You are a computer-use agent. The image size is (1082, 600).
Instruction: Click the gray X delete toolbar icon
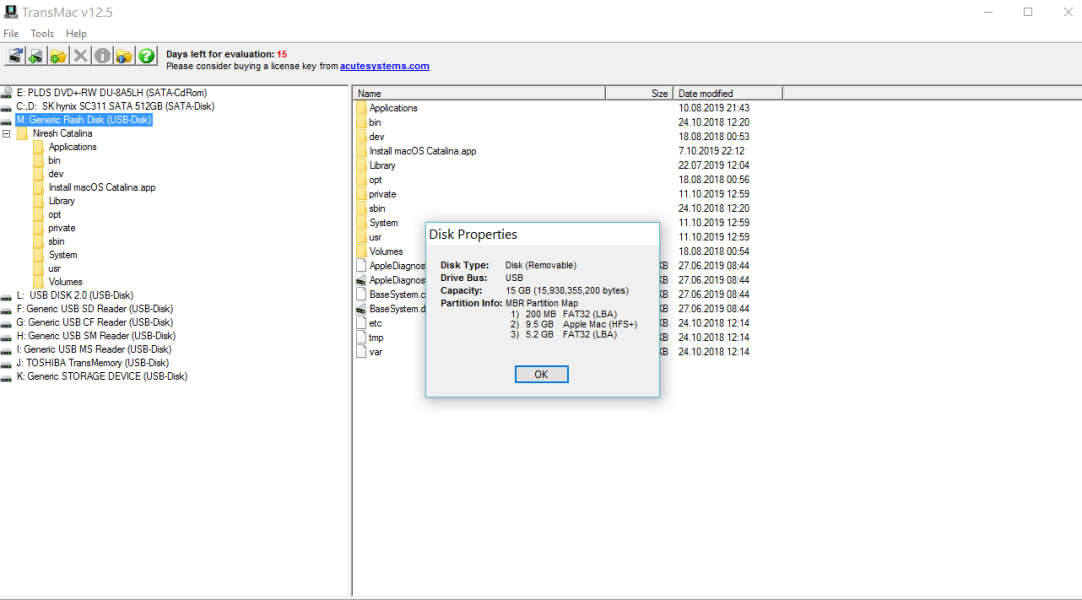pyautogui.click(x=81, y=56)
